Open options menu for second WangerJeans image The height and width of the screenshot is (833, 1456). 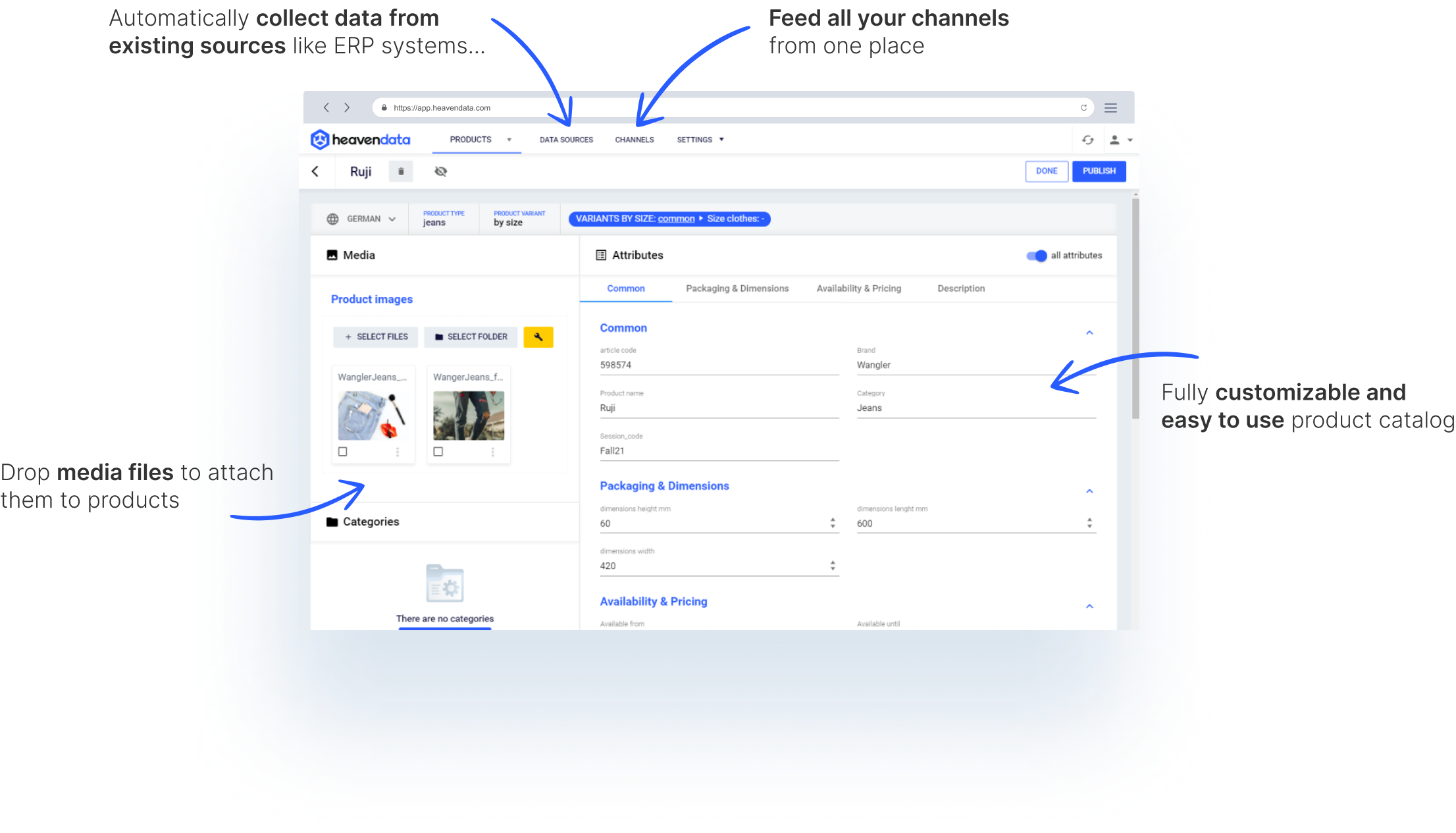[492, 452]
